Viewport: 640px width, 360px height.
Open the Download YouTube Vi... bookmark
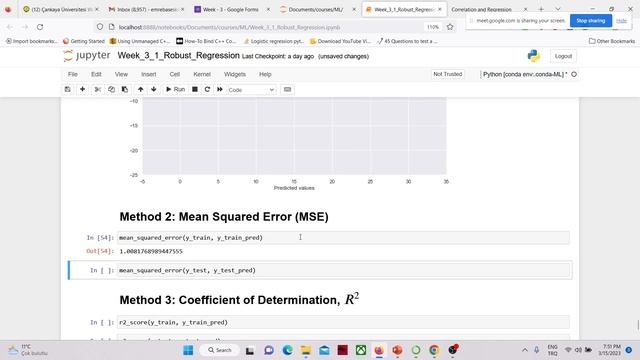click(340, 41)
